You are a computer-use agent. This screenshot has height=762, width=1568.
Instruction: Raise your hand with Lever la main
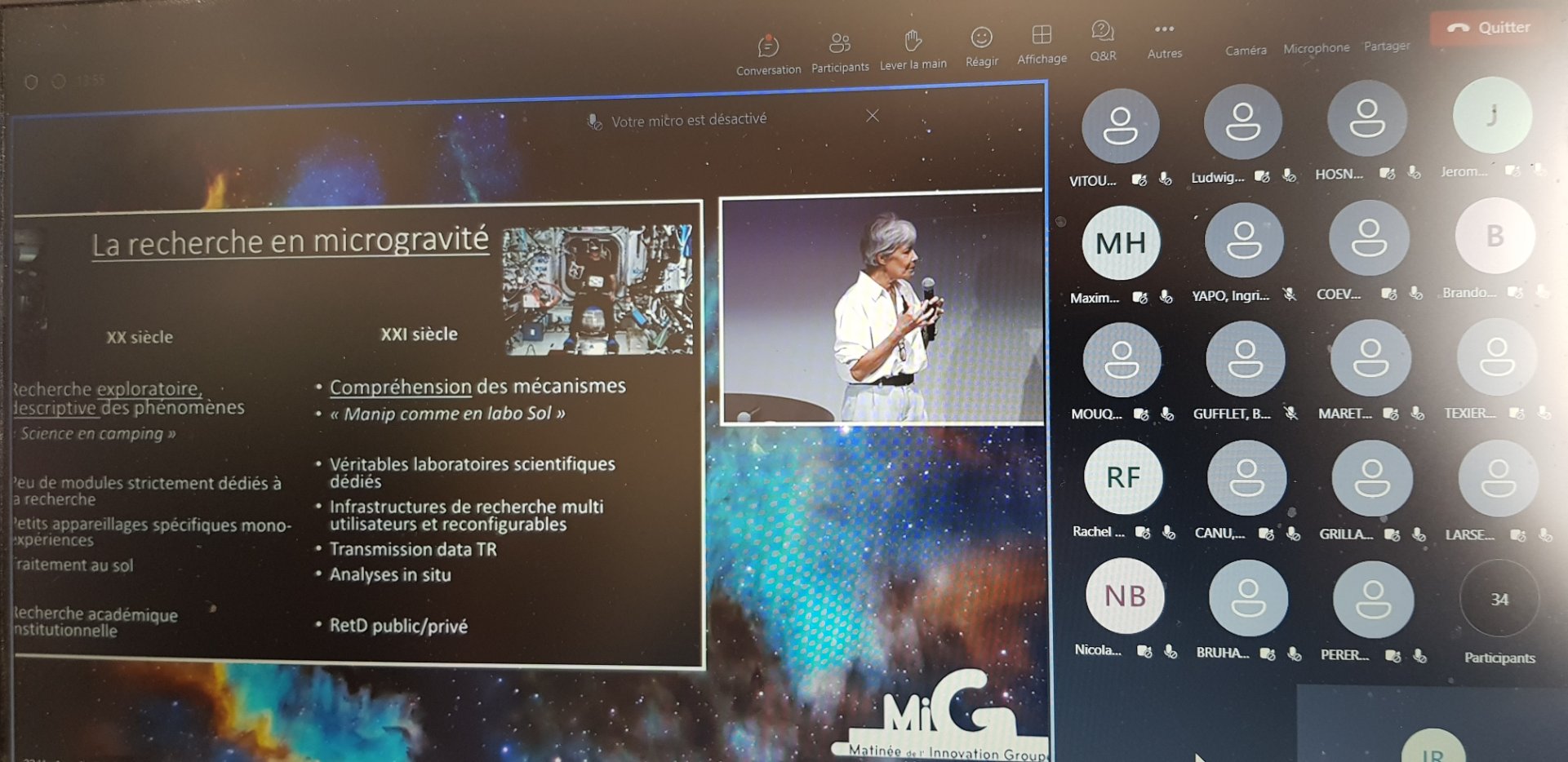(x=913, y=48)
